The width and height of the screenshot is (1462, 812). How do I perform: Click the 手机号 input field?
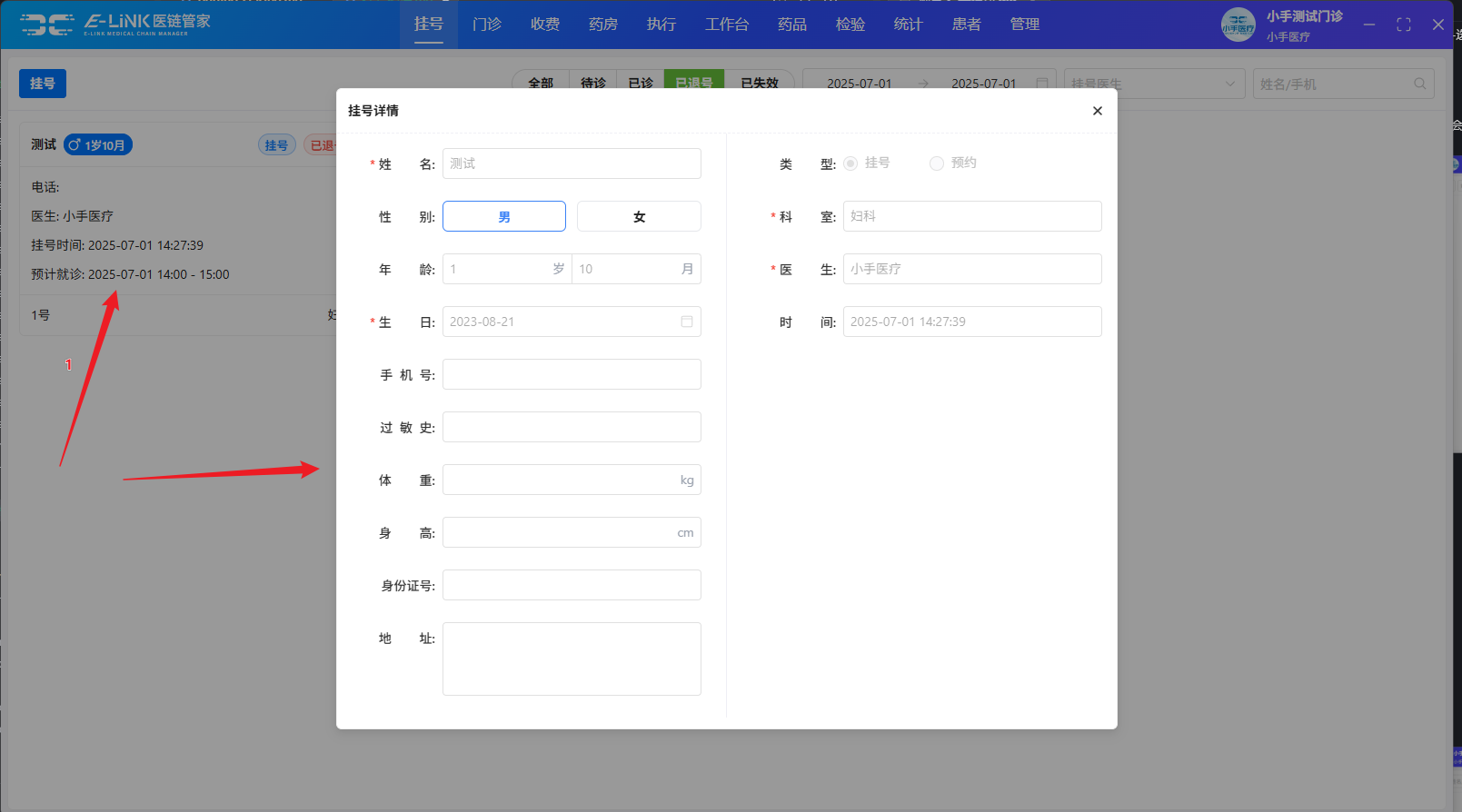(572, 374)
